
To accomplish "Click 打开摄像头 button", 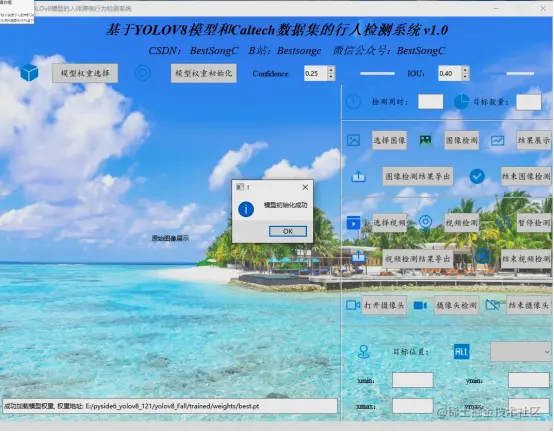I will (x=384, y=305).
